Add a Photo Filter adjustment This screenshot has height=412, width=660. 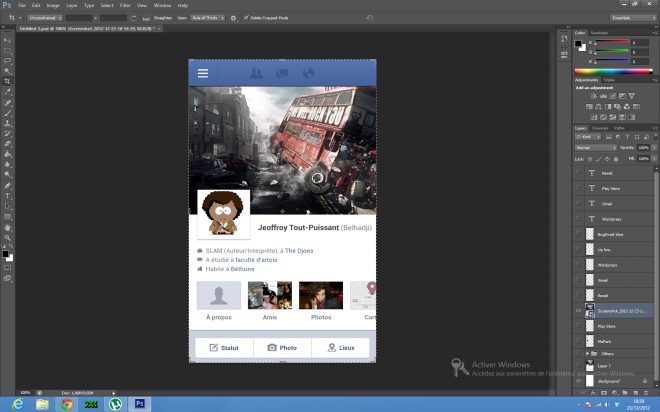(x=617, y=106)
